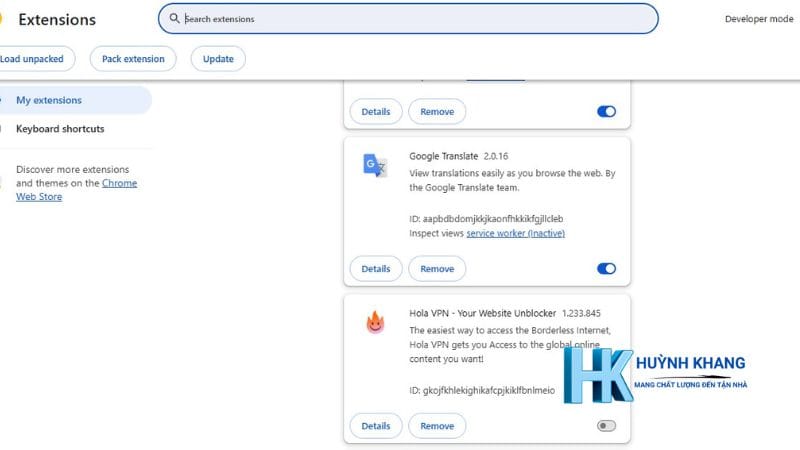Click the Developer mode label

(759, 19)
